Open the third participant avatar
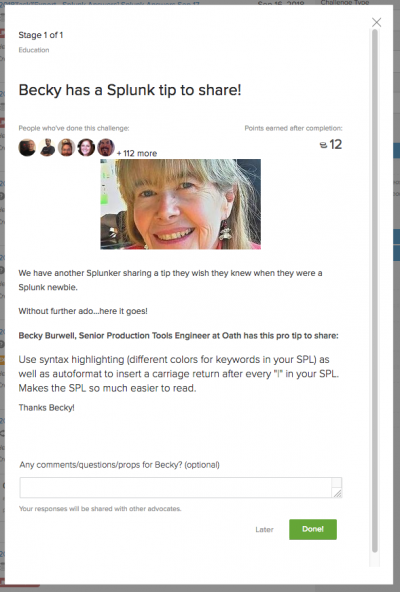 click(x=66, y=147)
